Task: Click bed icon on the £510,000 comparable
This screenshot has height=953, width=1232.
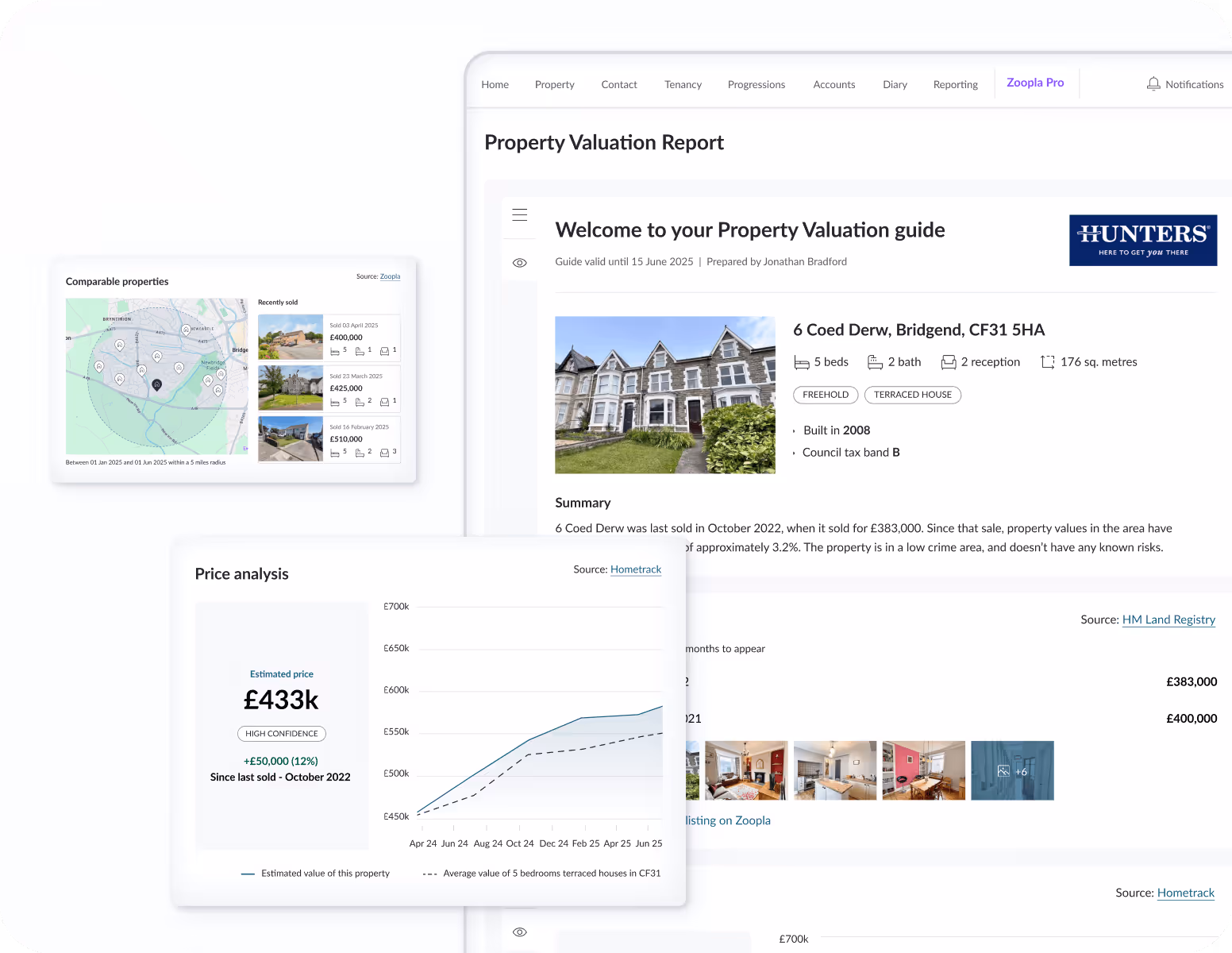Action: point(335,453)
